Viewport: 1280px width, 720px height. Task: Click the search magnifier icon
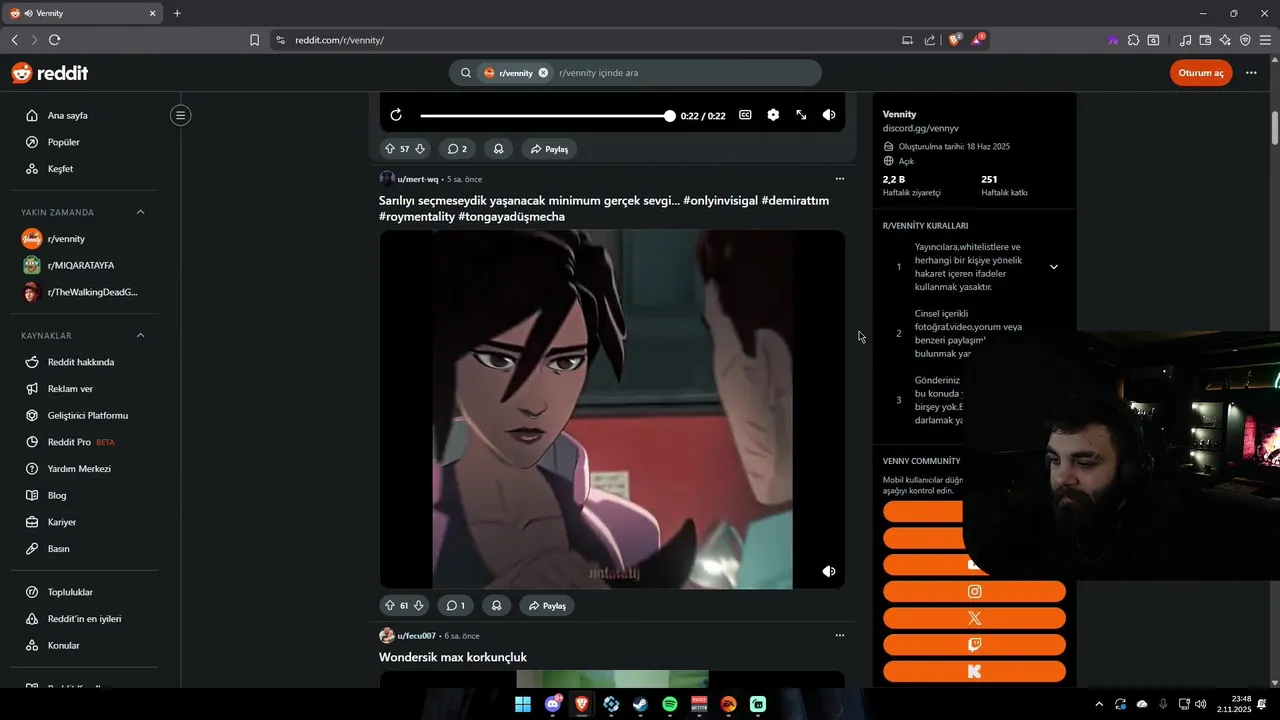coord(466,73)
